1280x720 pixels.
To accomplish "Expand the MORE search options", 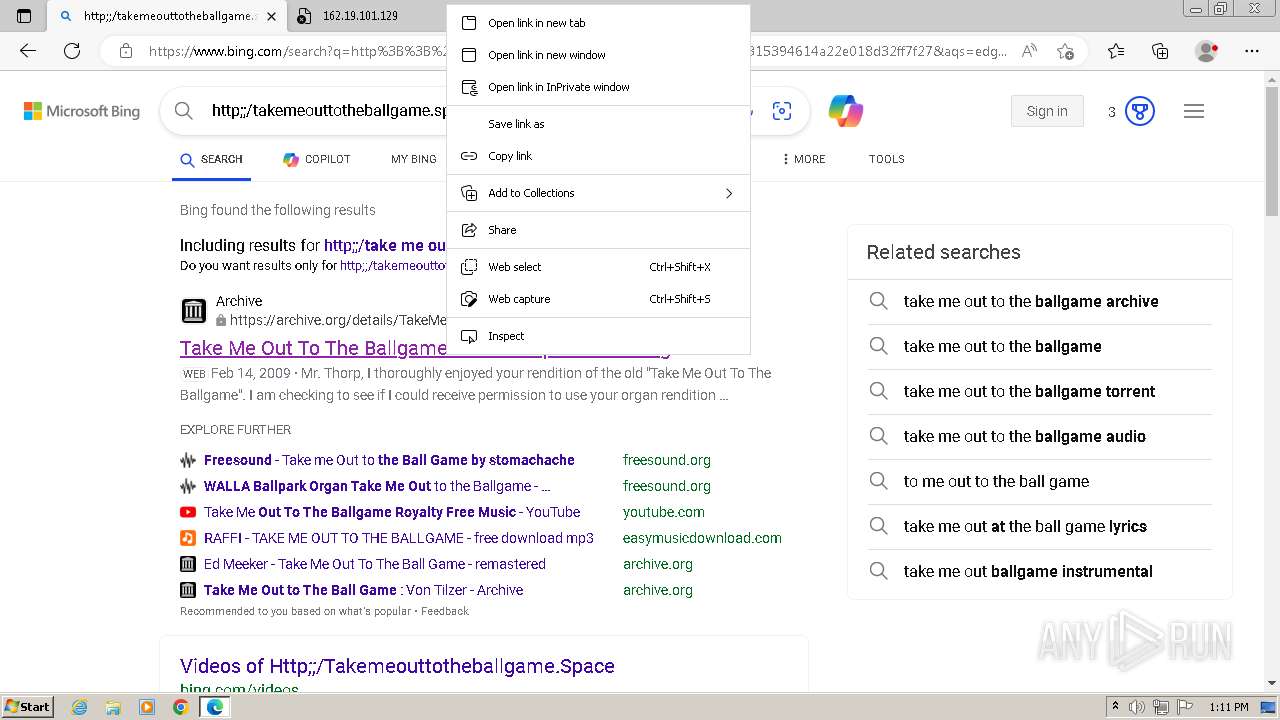I will (x=804, y=159).
